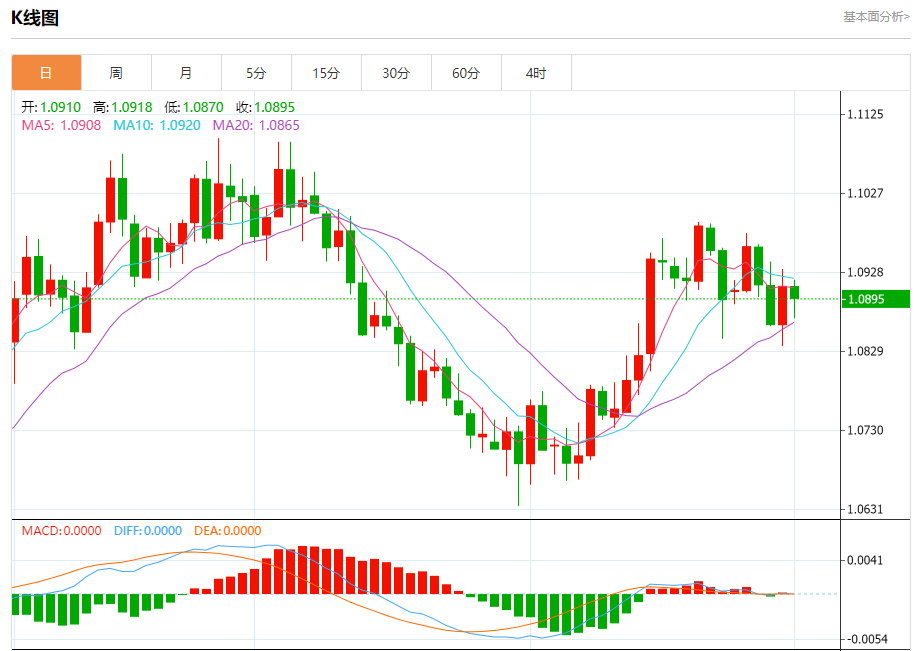
Task: Click the MA10: 1.0920 label
Action: coord(157,125)
